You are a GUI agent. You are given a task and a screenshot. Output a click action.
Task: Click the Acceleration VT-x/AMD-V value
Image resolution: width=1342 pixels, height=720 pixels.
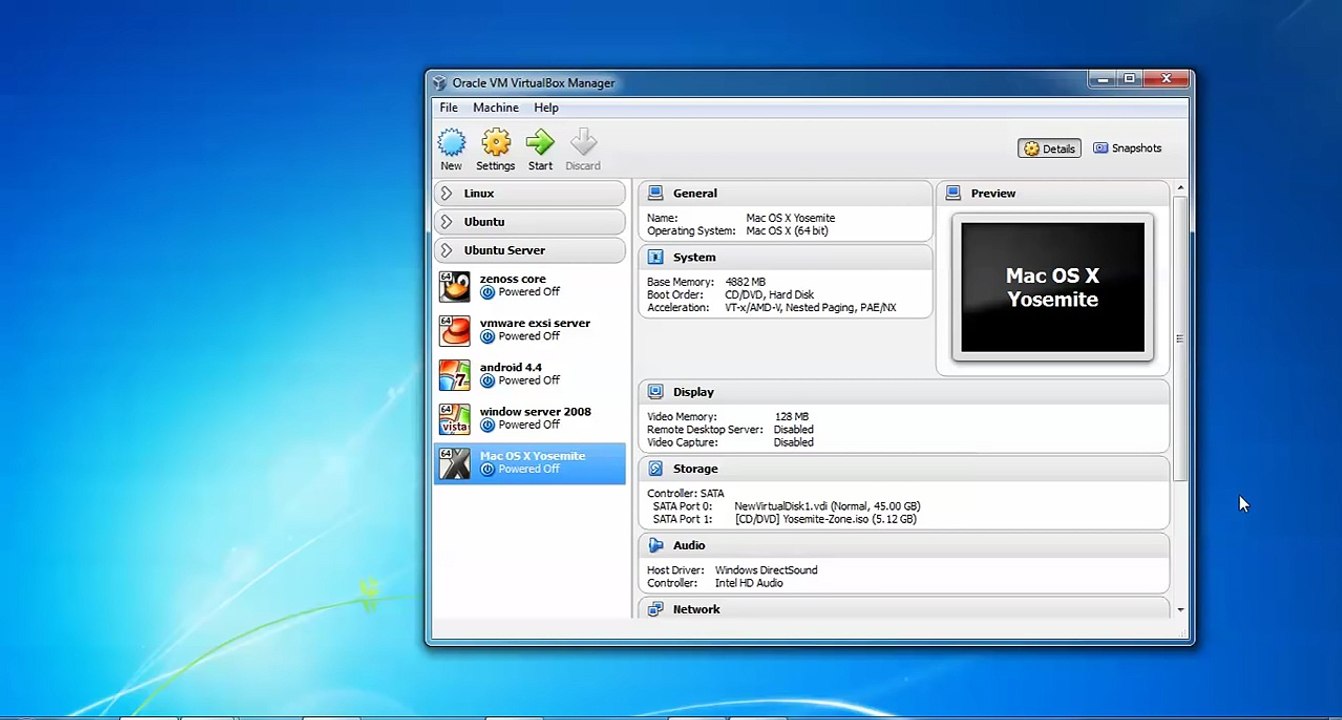(x=810, y=308)
